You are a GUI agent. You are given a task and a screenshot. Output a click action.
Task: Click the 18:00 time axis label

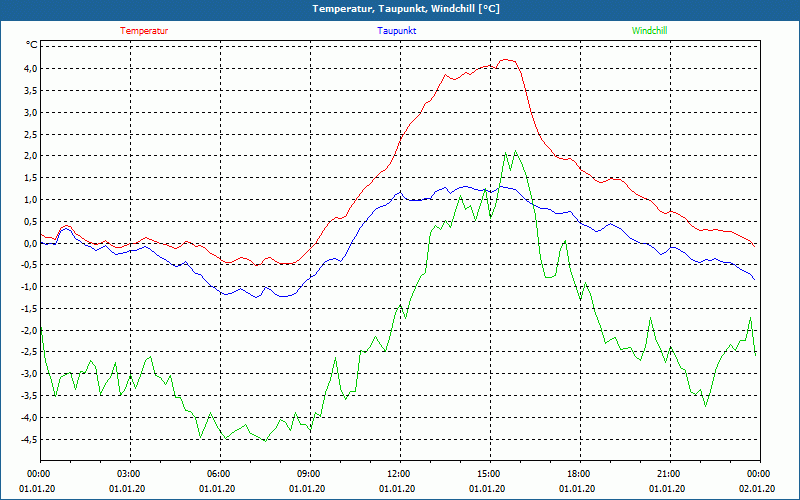(580, 474)
